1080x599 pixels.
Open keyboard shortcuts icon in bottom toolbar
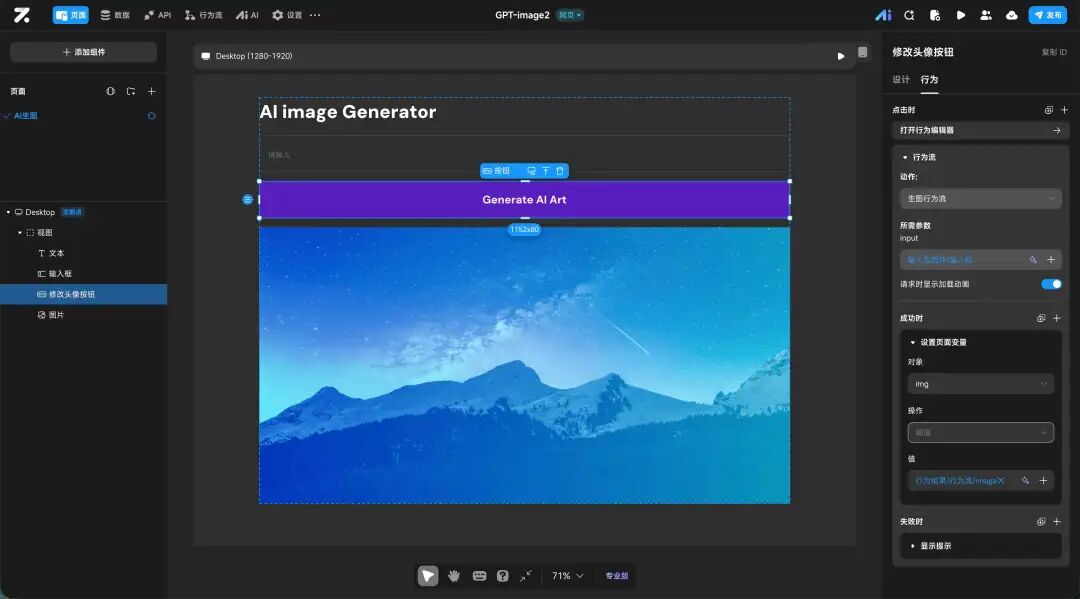[x=479, y=576]
